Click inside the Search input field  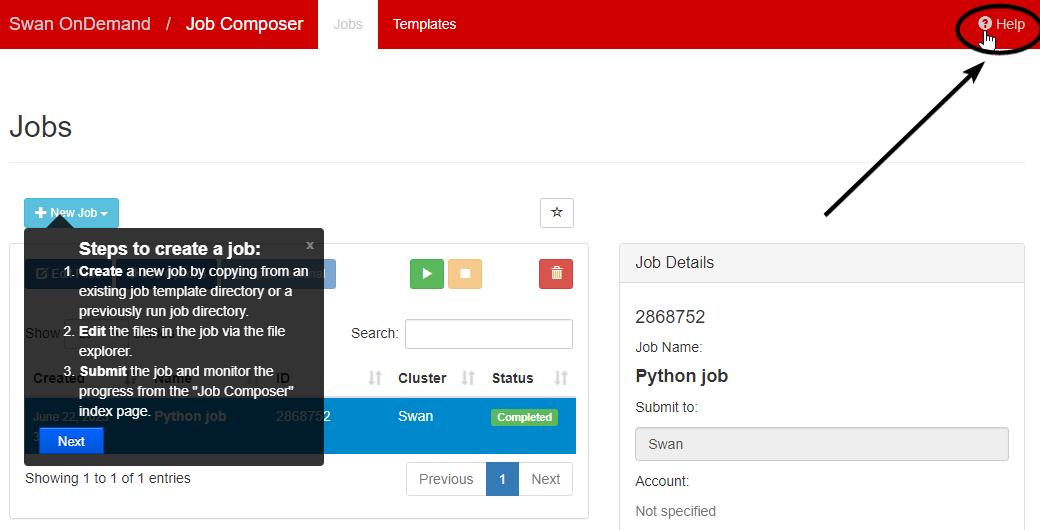click(x=488, y=334)
